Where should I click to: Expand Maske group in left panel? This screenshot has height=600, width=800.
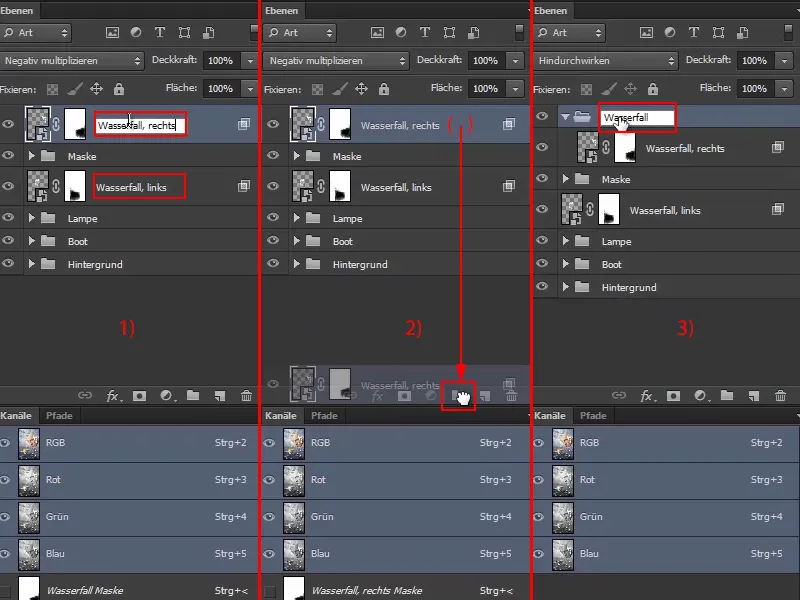click(32, 156)
